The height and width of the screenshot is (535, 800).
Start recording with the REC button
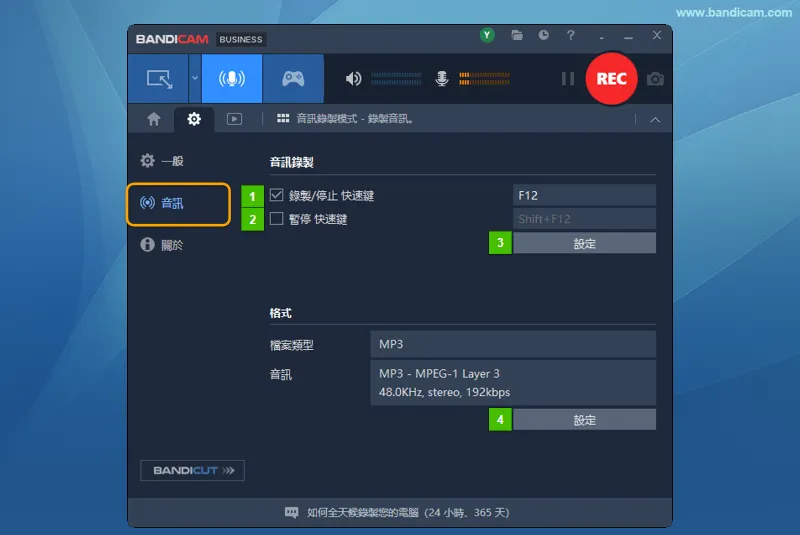point(611,79)
